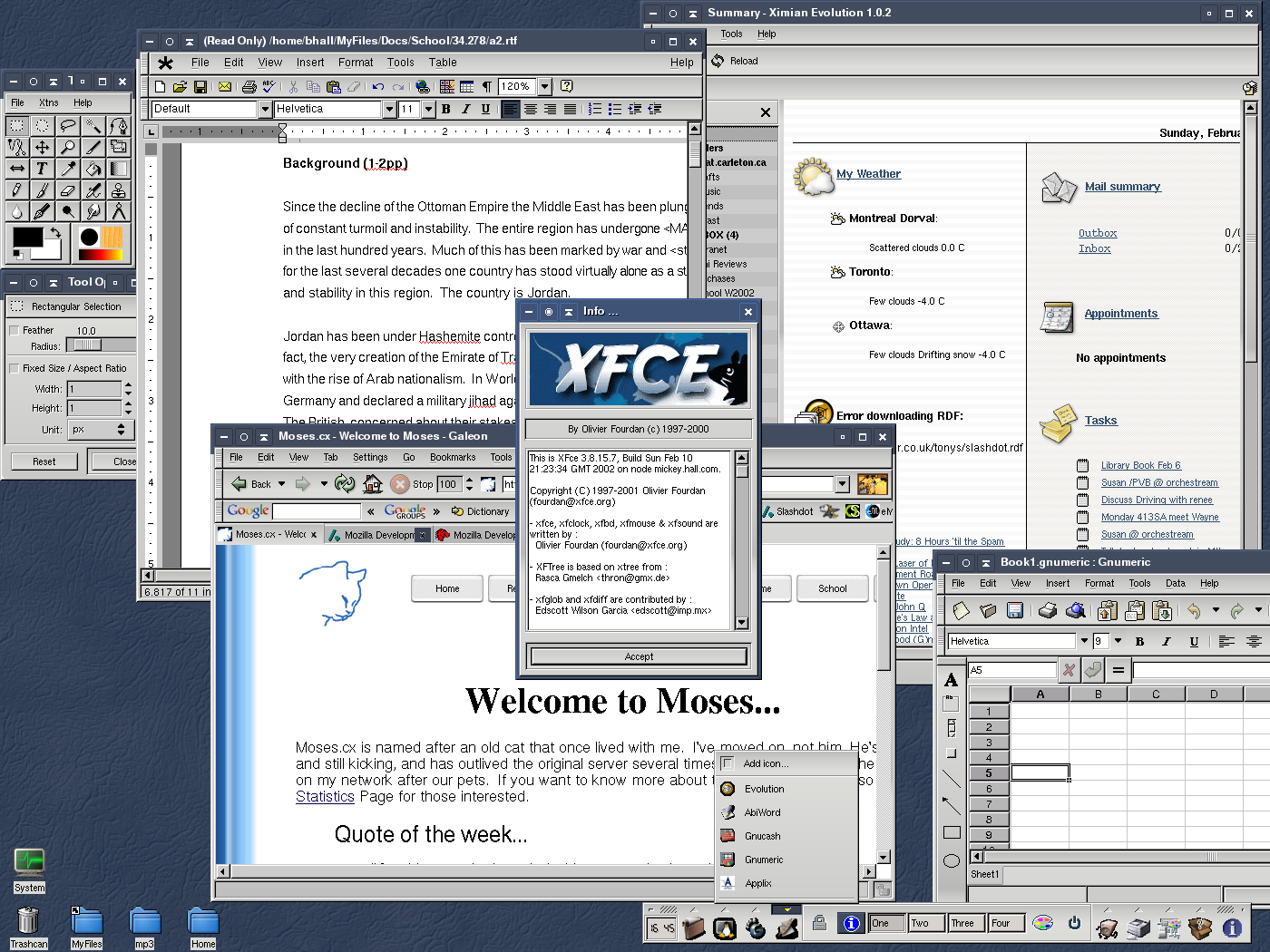
Task: Open the Bookmarks menu in Galeon
Action: (x=453, y=458)
